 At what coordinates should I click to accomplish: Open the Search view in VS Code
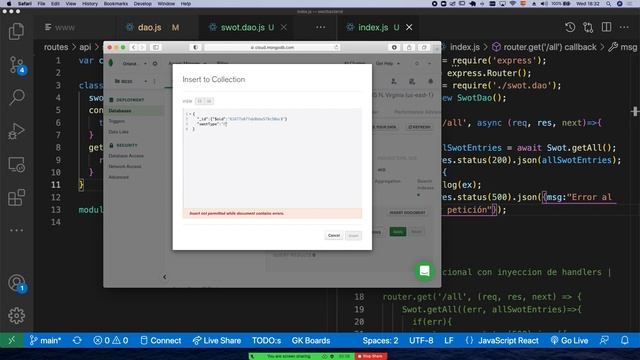pos(16,98)
